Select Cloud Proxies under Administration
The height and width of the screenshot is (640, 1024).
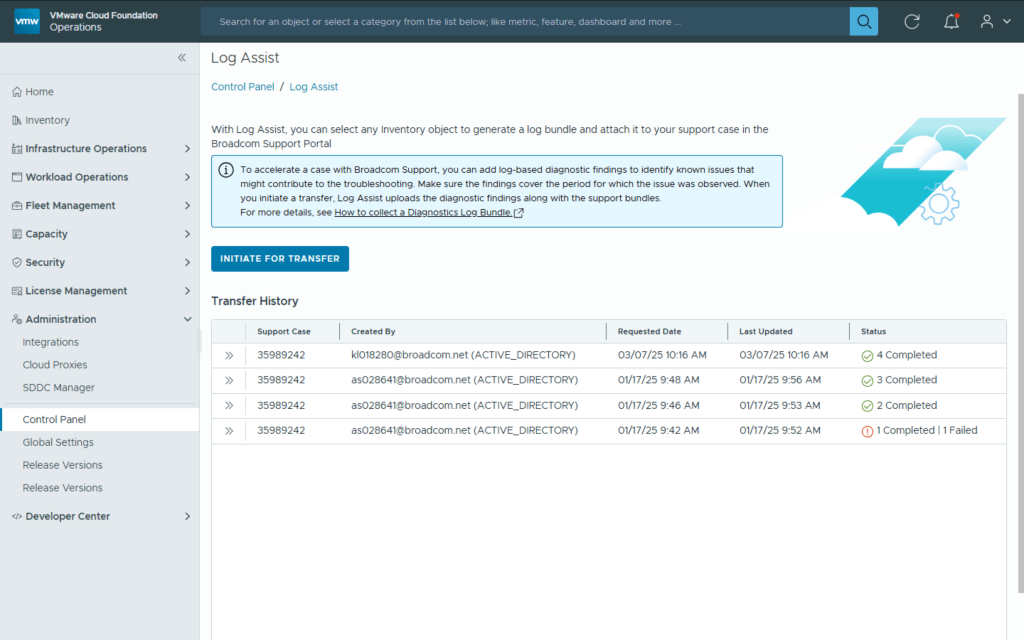click(55, 365)
